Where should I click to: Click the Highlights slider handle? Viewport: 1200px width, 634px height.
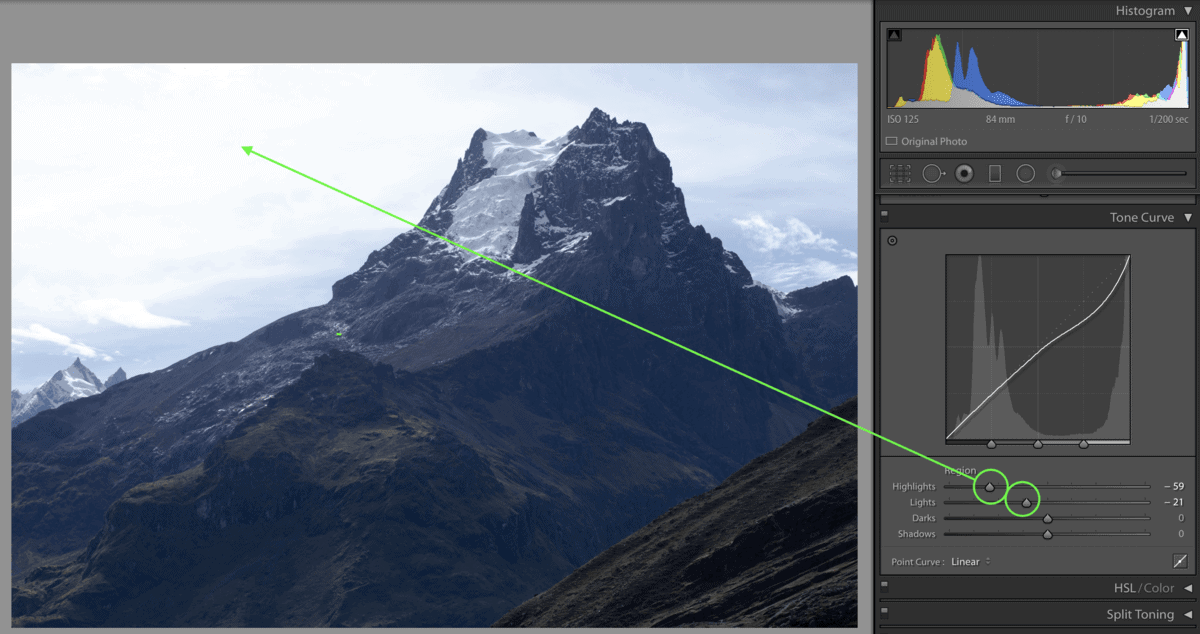tap(990, 487)
